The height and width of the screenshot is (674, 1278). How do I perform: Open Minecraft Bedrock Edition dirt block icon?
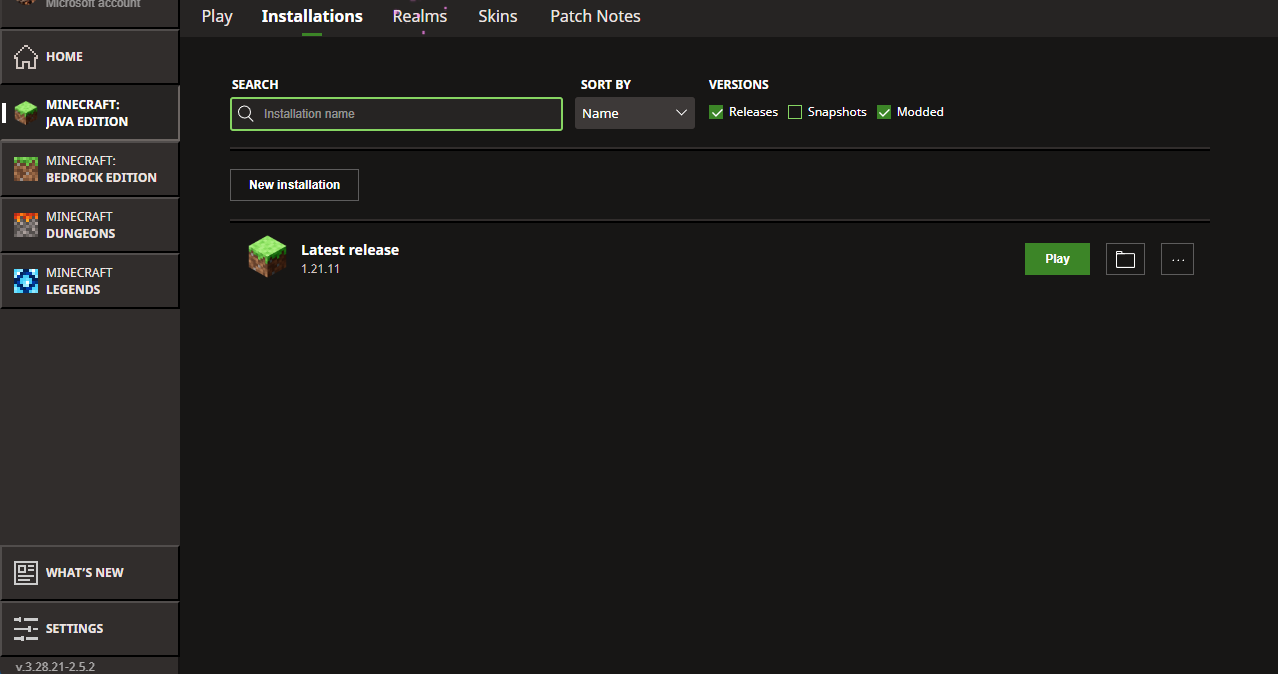click(x=26, y=169)
